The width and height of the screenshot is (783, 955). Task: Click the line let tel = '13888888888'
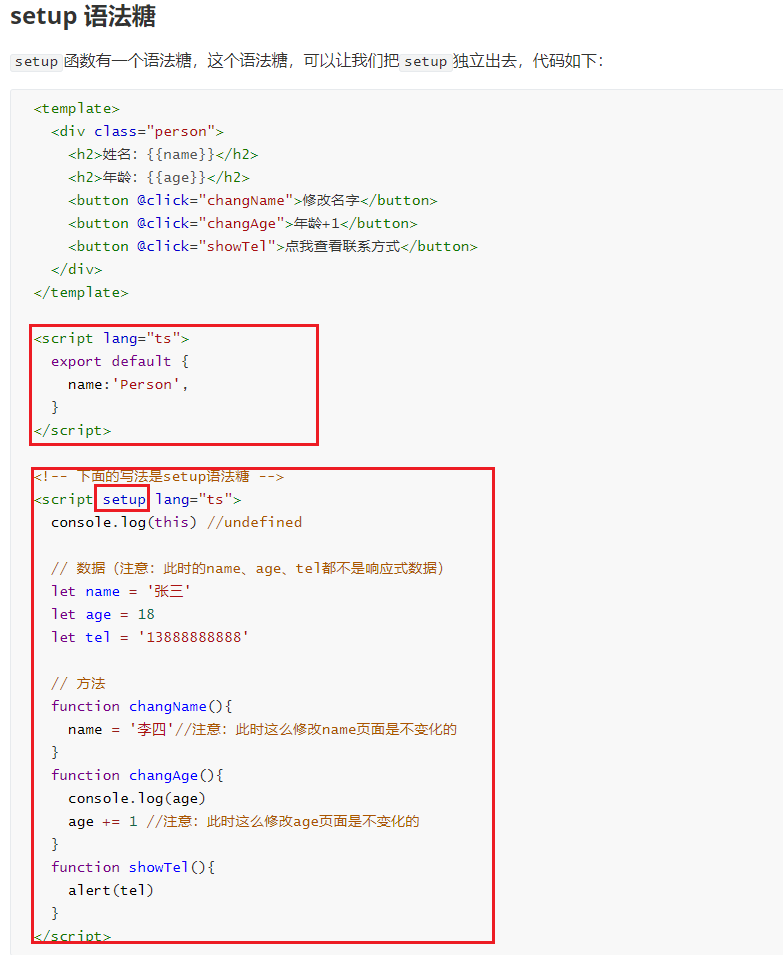click(150, 637)
